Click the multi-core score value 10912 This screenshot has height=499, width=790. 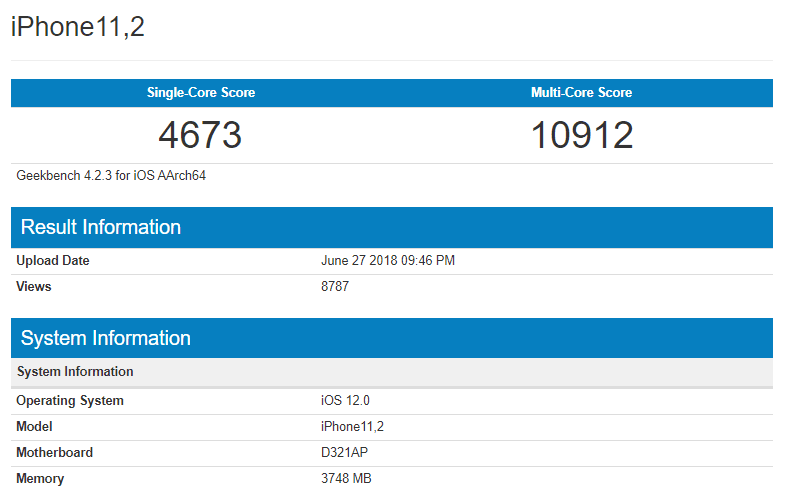point(581,135)
